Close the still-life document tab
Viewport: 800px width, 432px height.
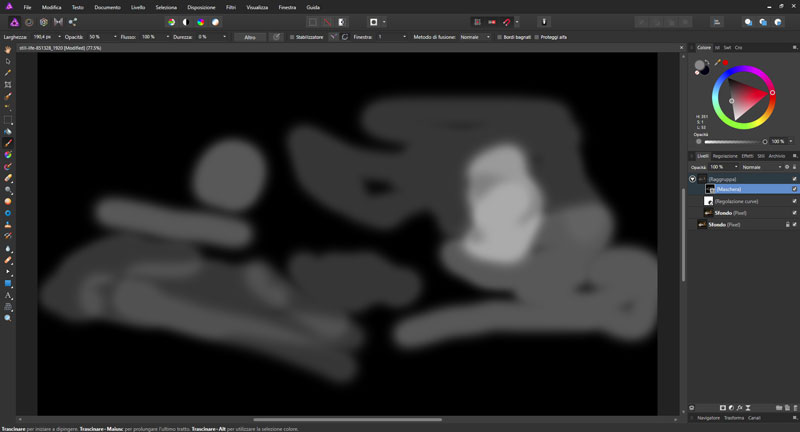(681, 47)
